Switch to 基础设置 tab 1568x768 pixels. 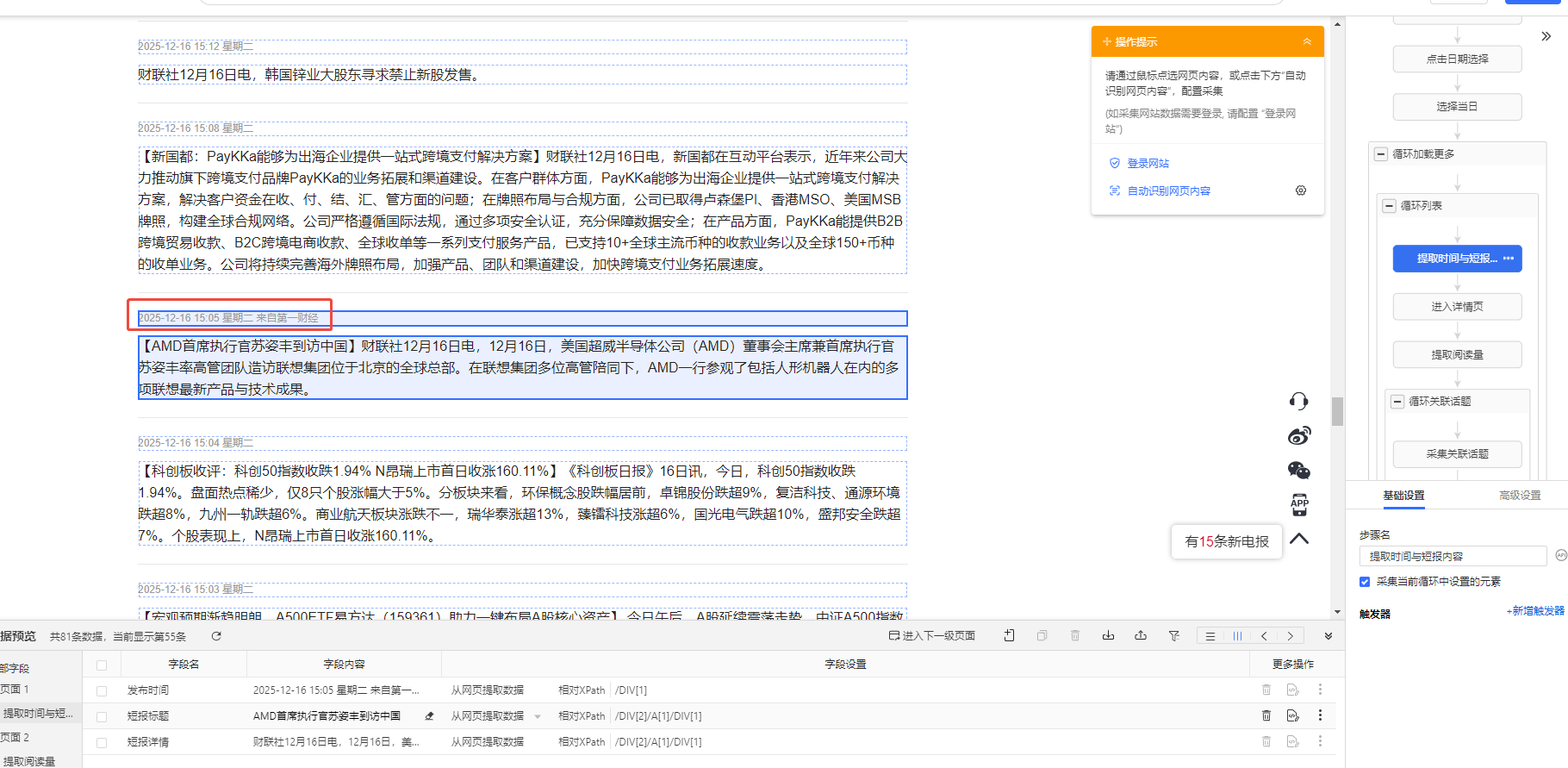coord(1403,496)
